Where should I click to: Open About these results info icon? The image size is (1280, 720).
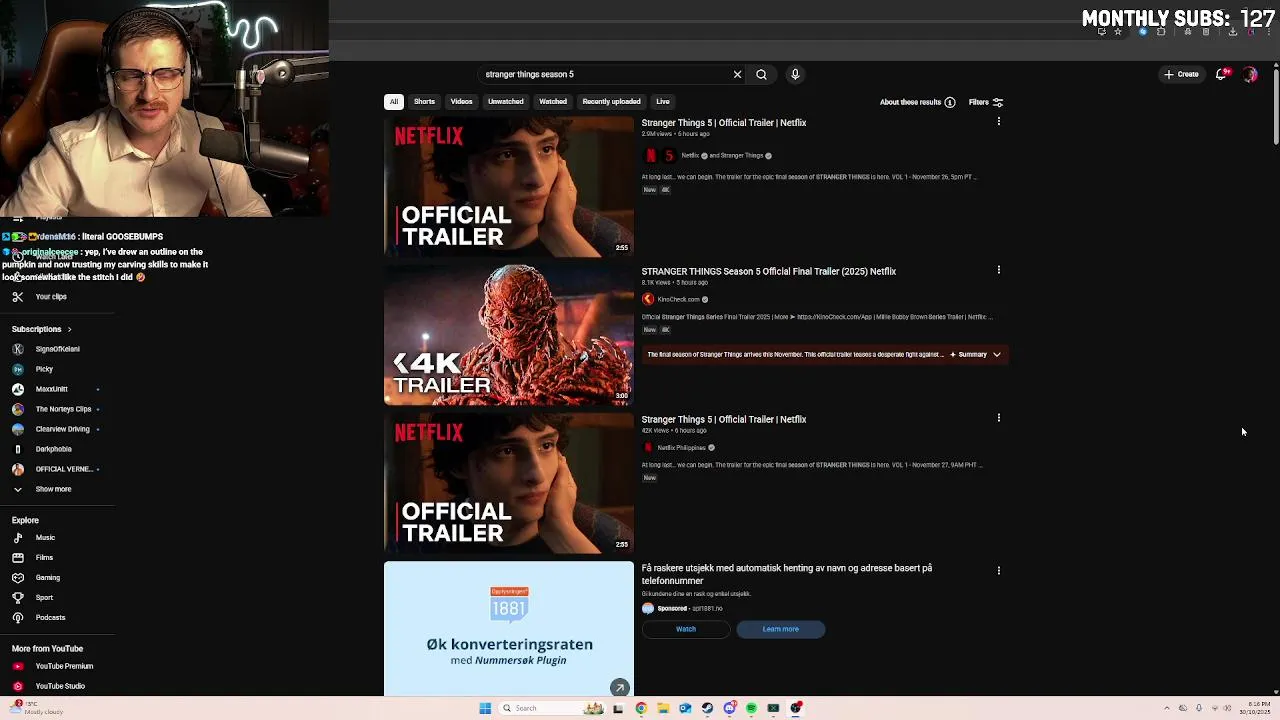(950, 102)
